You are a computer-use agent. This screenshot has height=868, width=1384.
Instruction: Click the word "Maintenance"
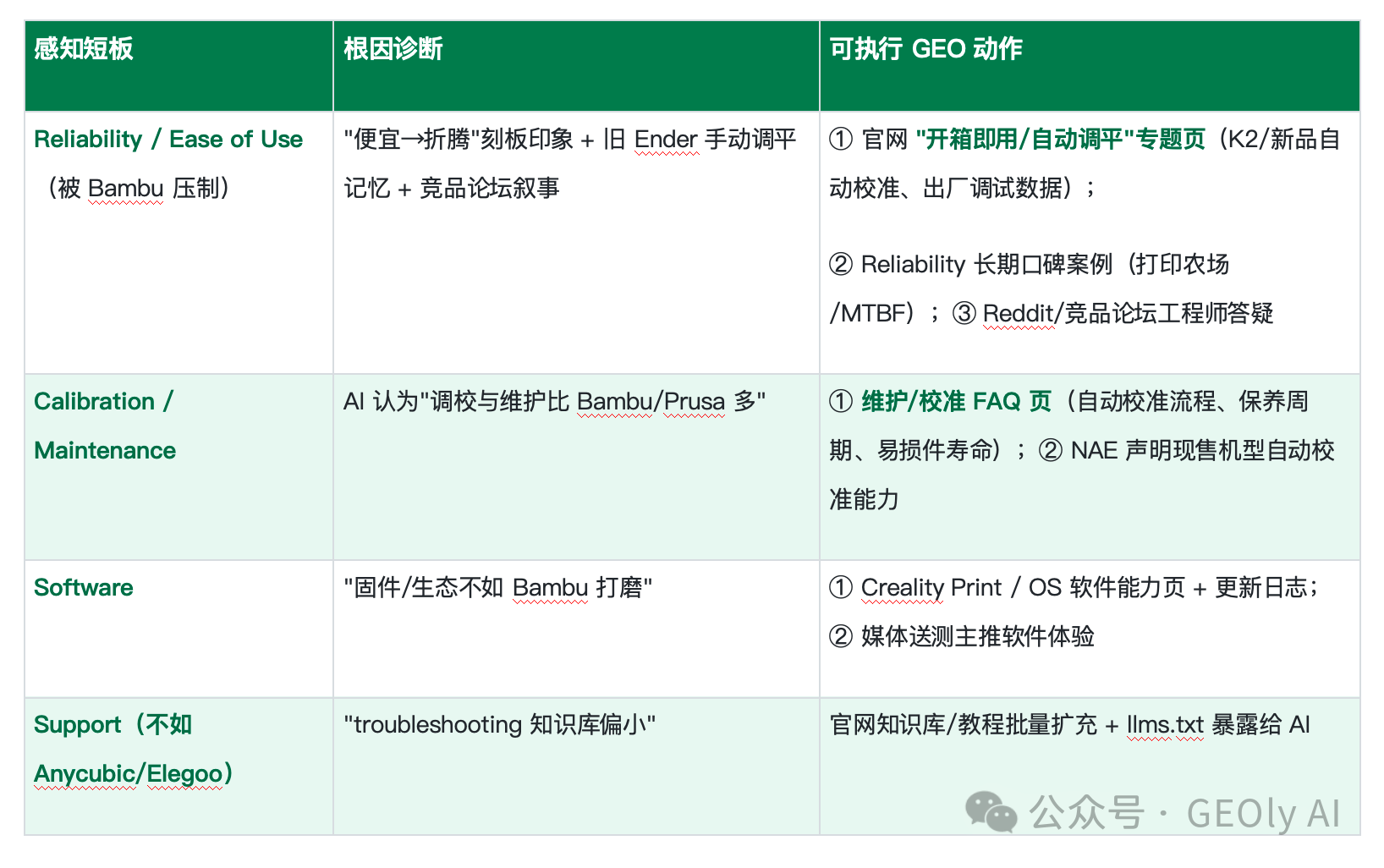tap(105, 450)
